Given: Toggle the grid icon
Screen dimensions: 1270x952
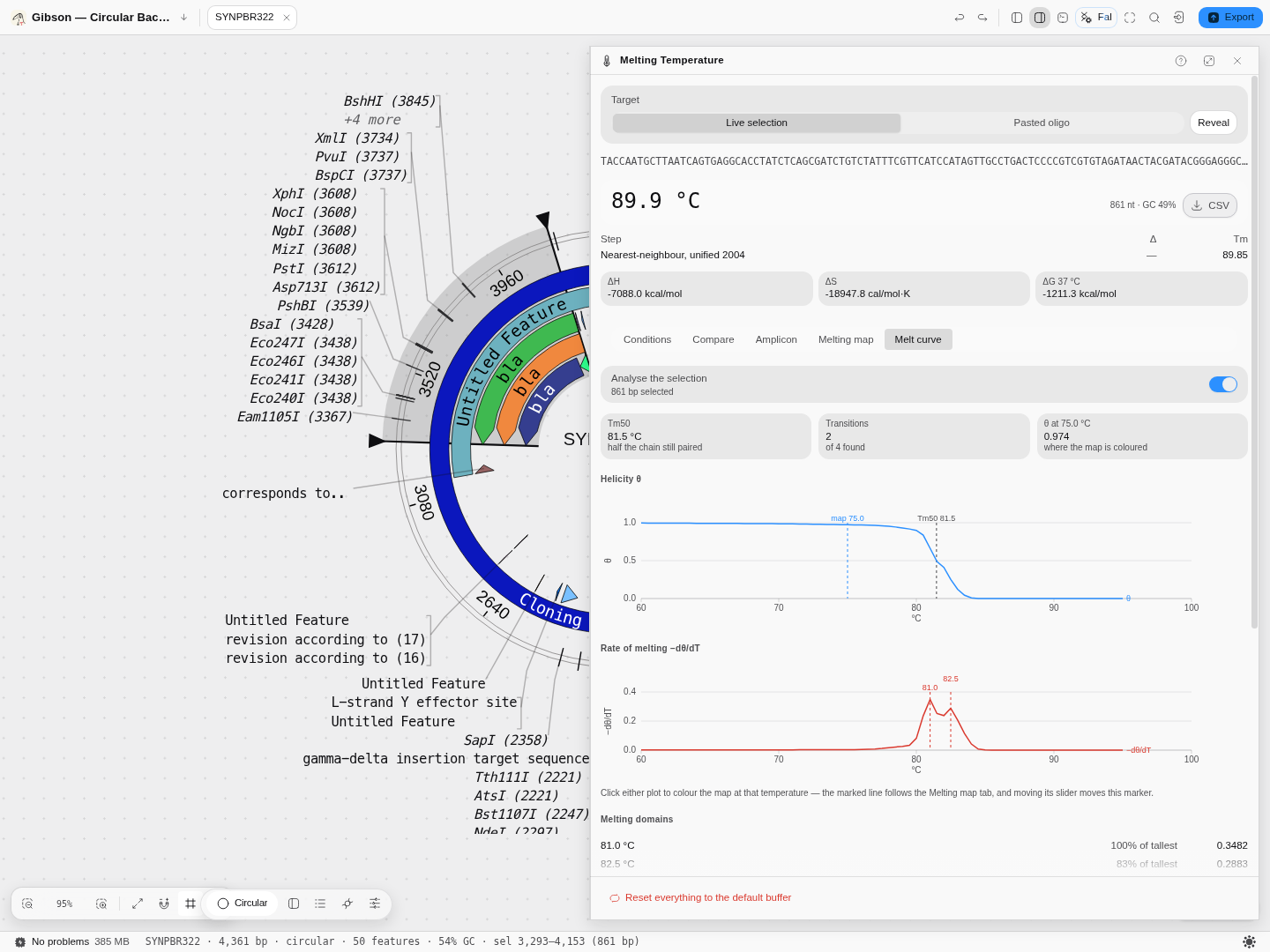Looking at the screenshot, I should point(190,904).
